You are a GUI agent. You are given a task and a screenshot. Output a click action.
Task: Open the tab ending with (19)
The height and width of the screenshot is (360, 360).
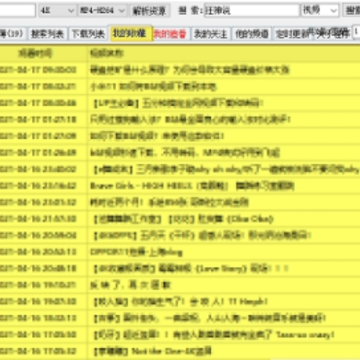(x=12, y=34)
